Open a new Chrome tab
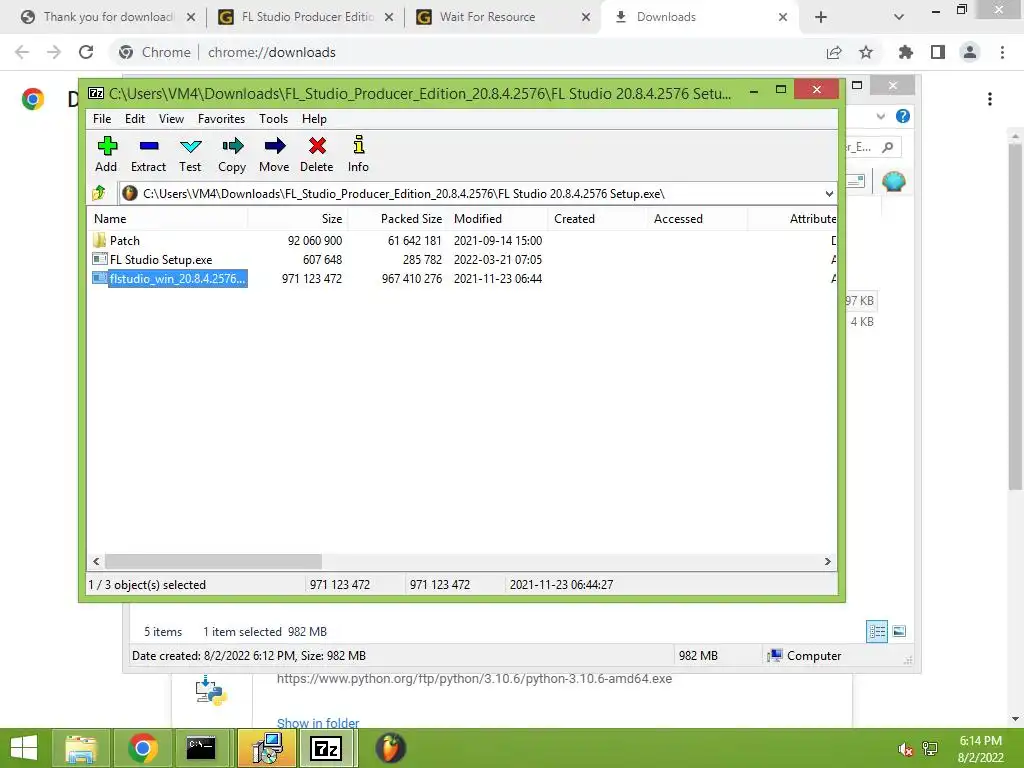The image size is (1024, 768). coord(821,17)
